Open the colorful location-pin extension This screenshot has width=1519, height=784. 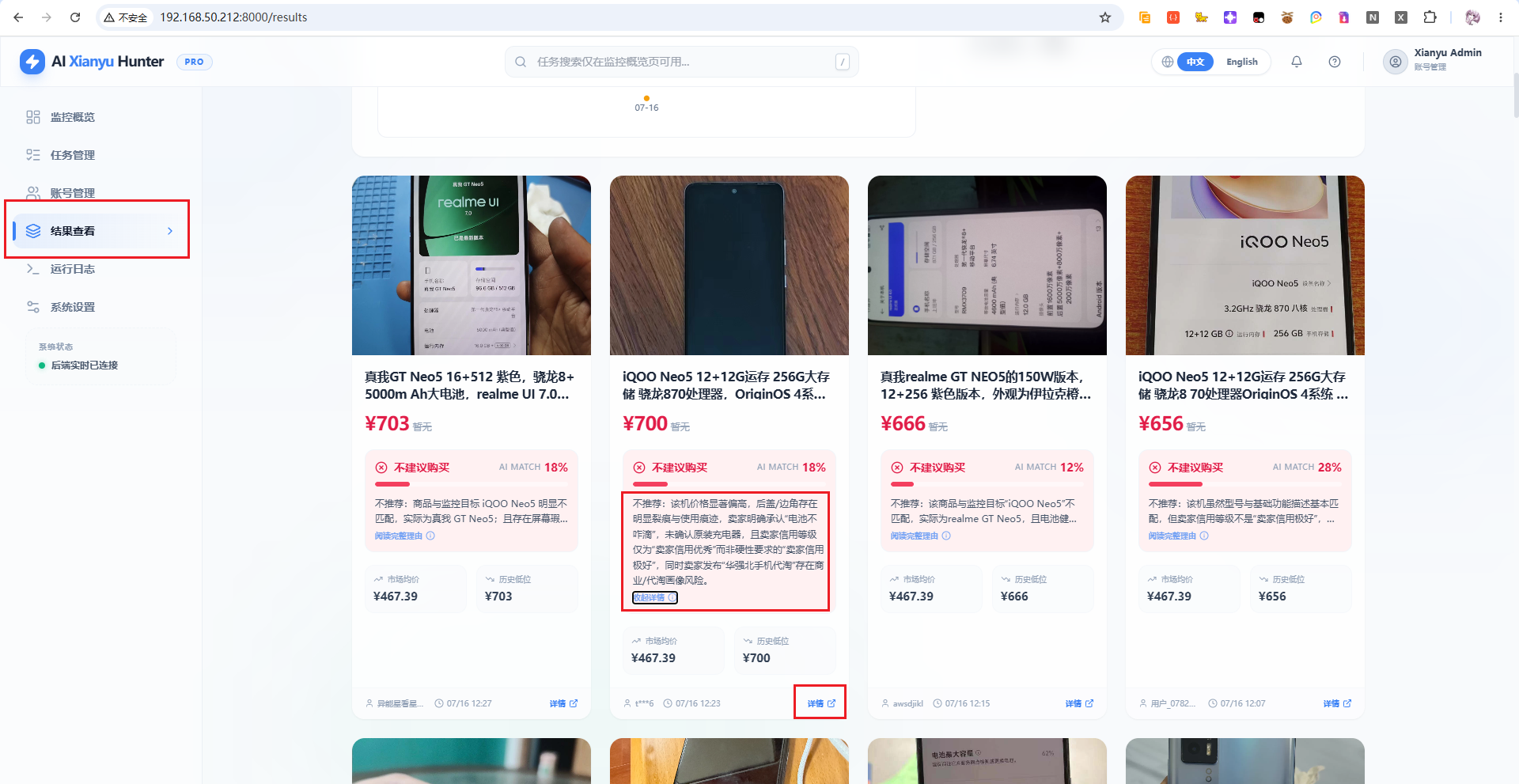[x=1316, y=17]
